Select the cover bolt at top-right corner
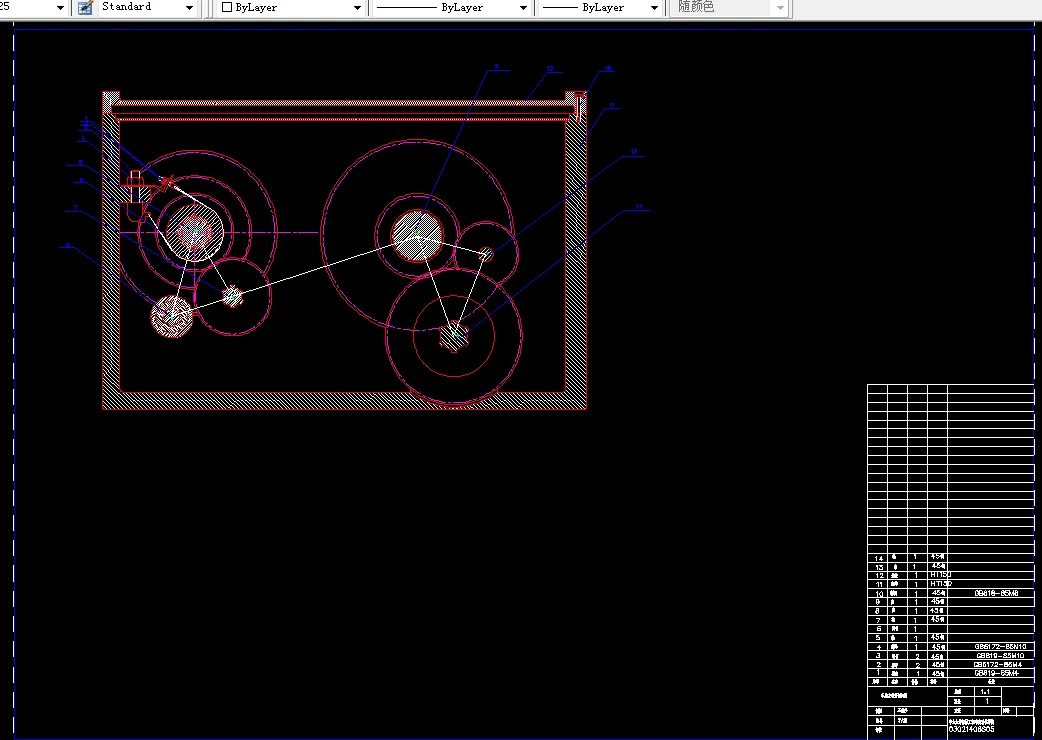This screenshot has width=1042, height=740. pos(579,106)
